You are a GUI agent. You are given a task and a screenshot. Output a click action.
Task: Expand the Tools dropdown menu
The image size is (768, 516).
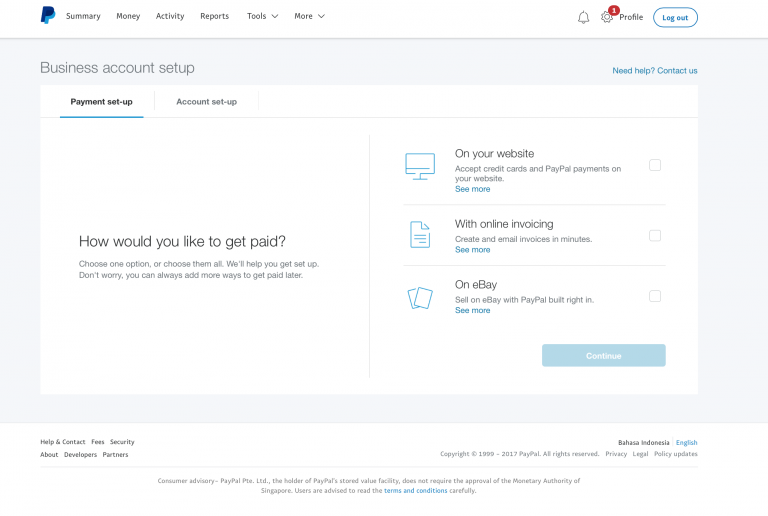pyautogui.click(x=263, y=16)
